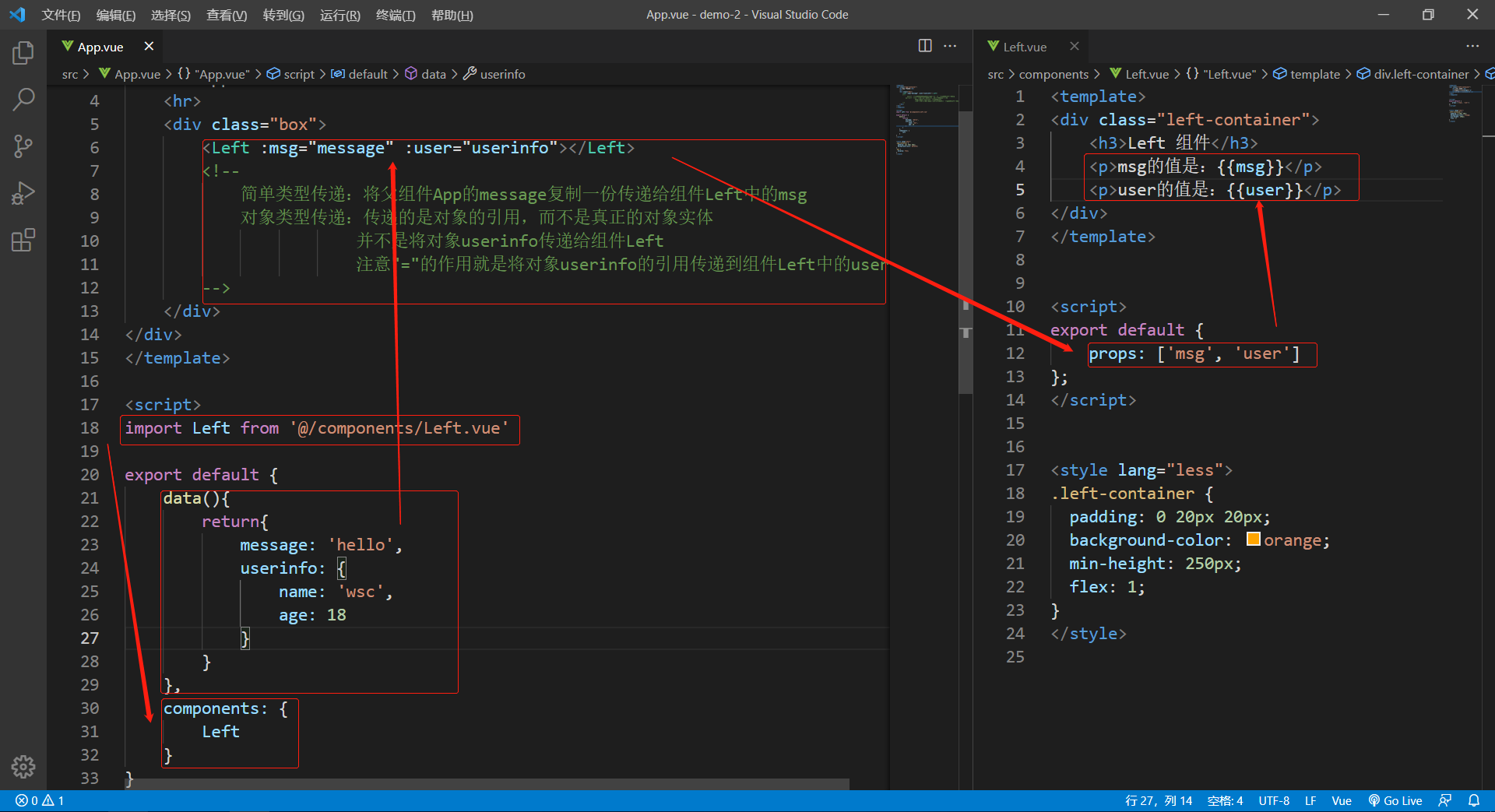
Task: Click {{user}} interpolation in Left.vue
Action: pyautogui.click(x=1265, y=190)
